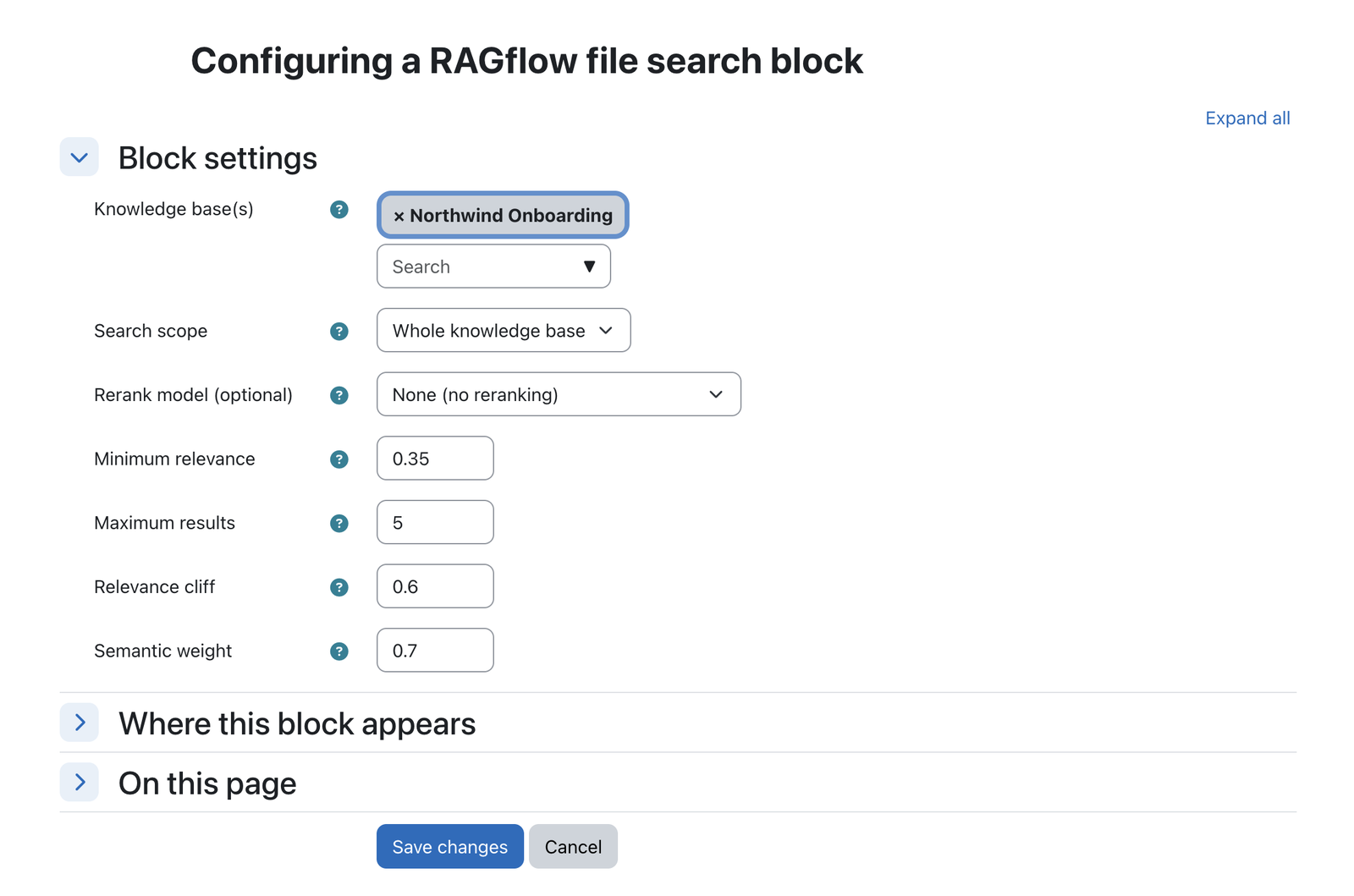
Task: Open help for Search scope
Action: pyautogui.click(x=339, y=332)
